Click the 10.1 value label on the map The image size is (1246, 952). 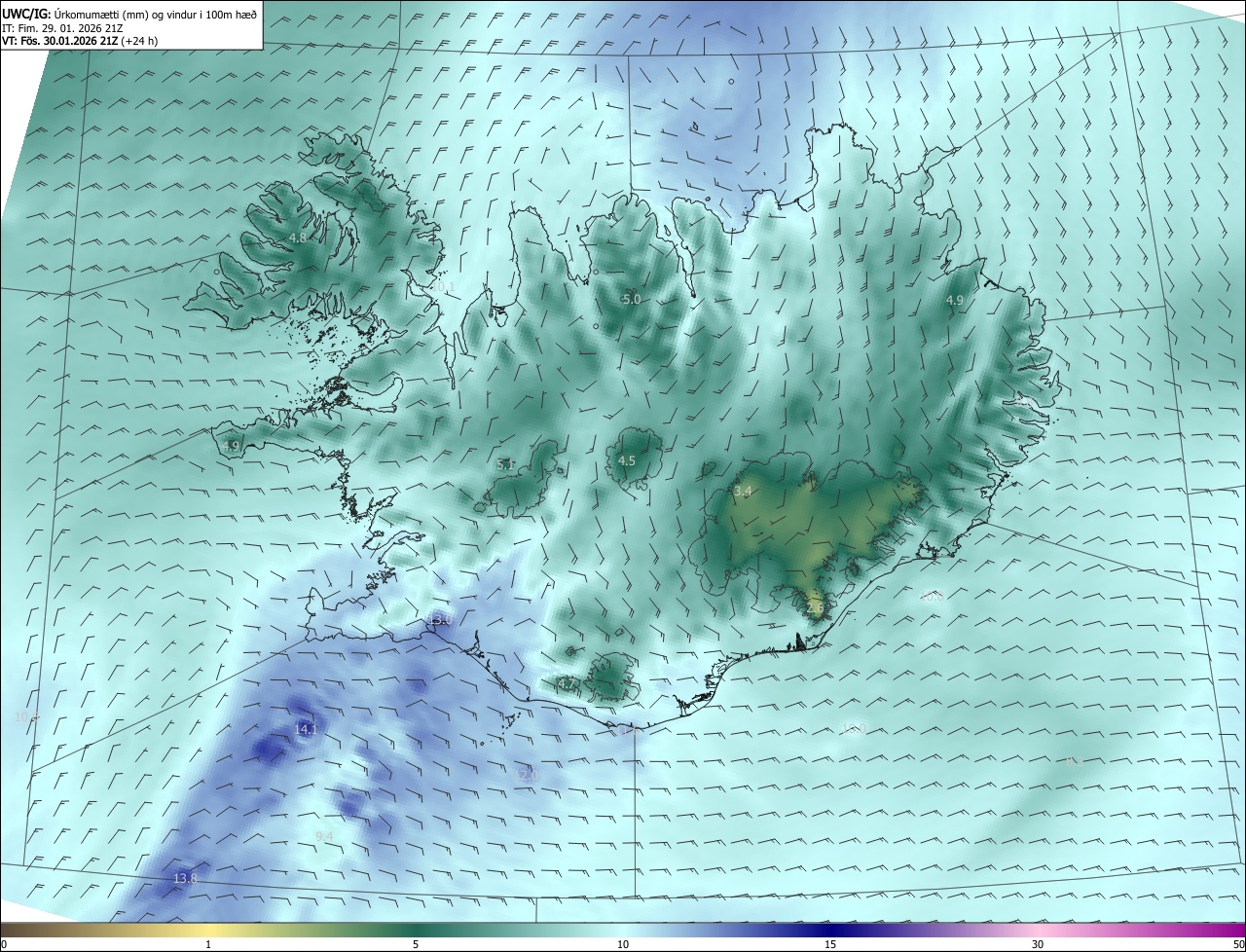pos(444,287)
